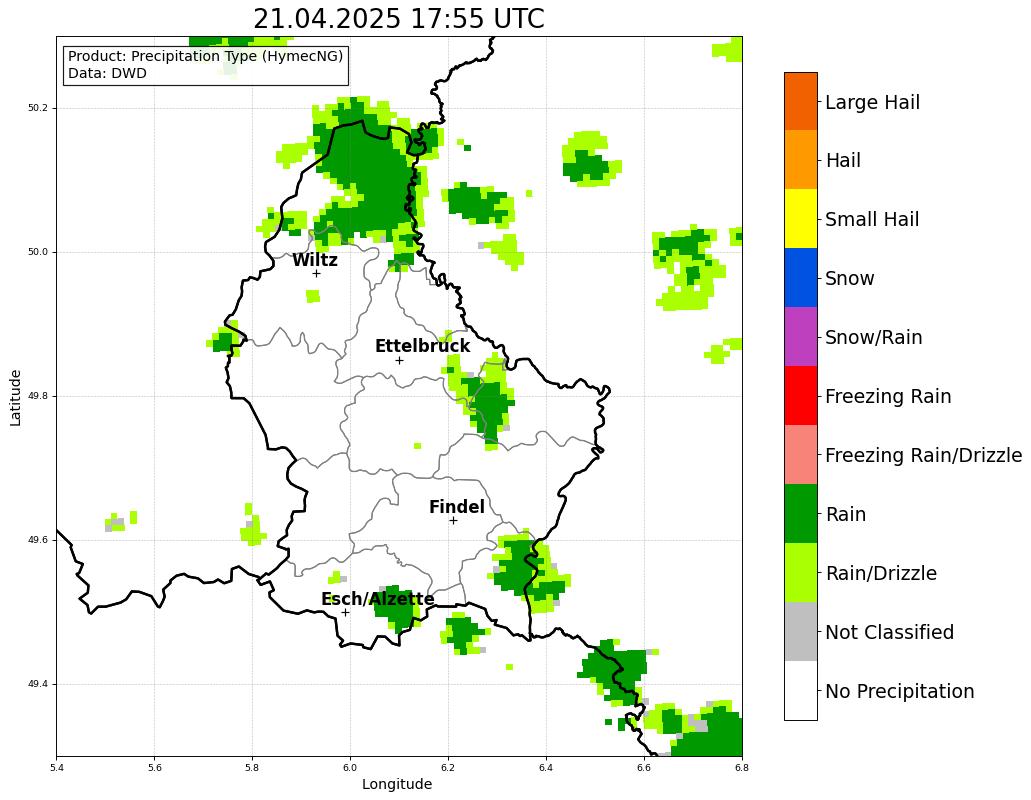Select the No Precipitation white swatch

click(800, 691)
